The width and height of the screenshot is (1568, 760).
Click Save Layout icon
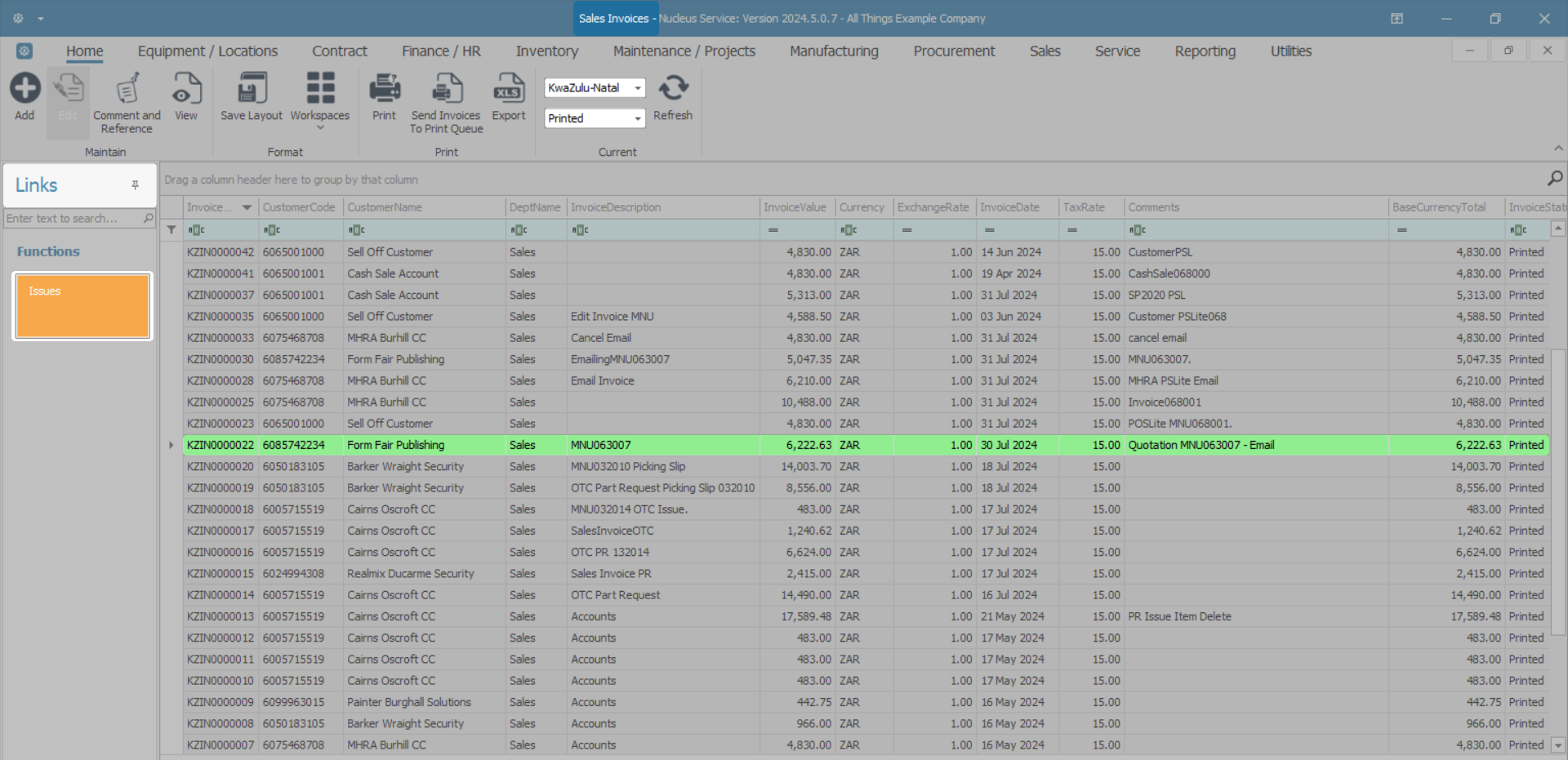[x=252, y=88]
